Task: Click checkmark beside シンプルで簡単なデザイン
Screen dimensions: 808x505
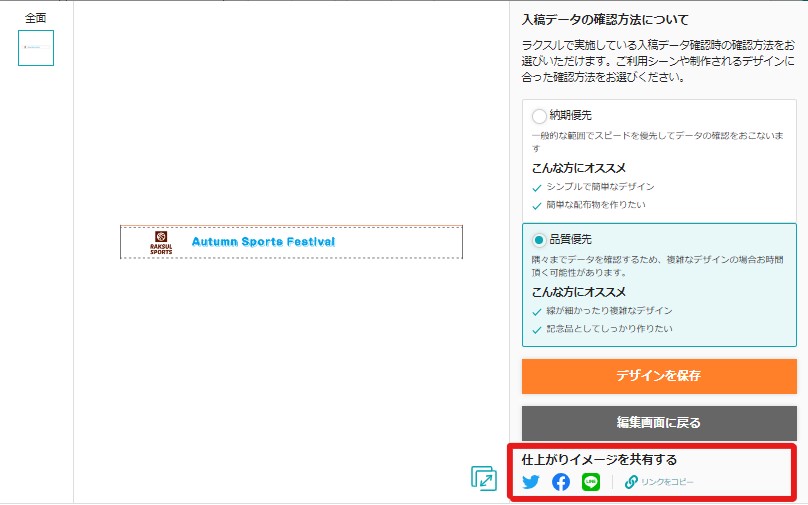Action: (x=536, y=188)
